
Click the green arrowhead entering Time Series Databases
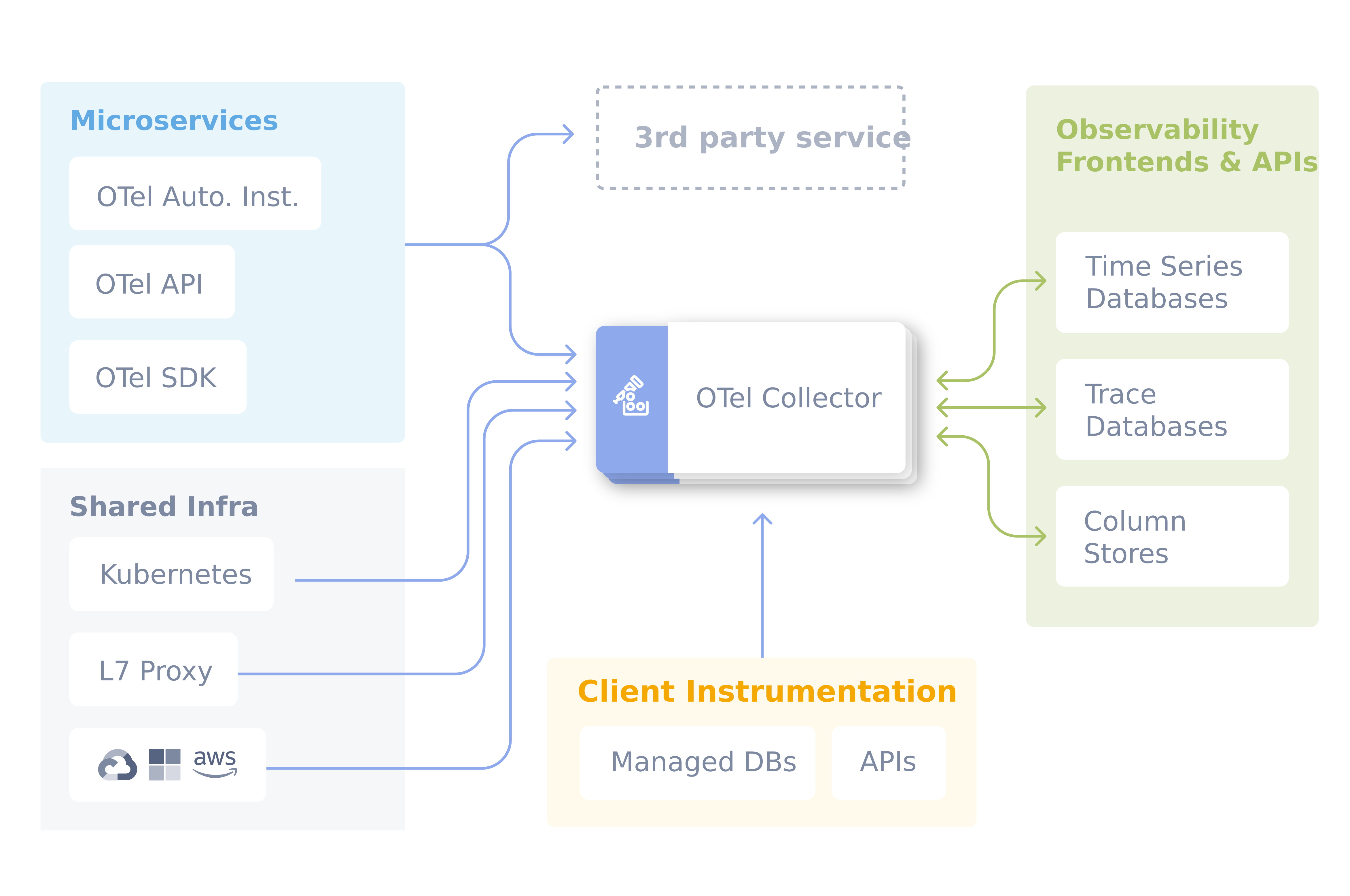pyautogui.click(x=1041, y=281)
